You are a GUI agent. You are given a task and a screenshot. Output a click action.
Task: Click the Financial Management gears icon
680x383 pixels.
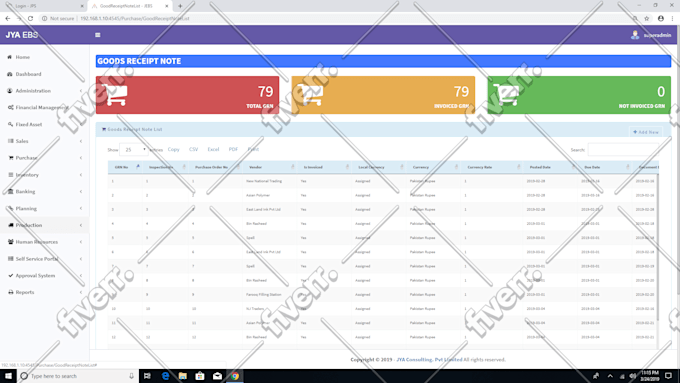pos(10,107)
